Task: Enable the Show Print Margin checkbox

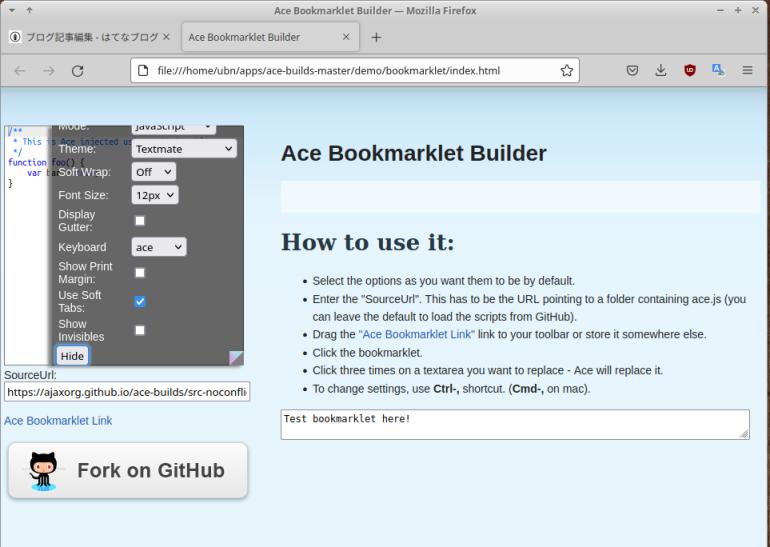Action: [140, 273]
